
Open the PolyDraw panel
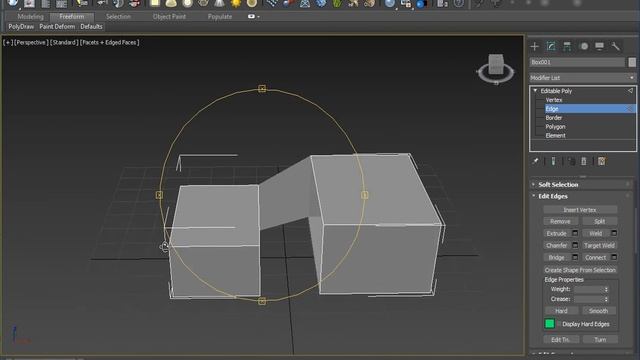click(x=21, y=27)
